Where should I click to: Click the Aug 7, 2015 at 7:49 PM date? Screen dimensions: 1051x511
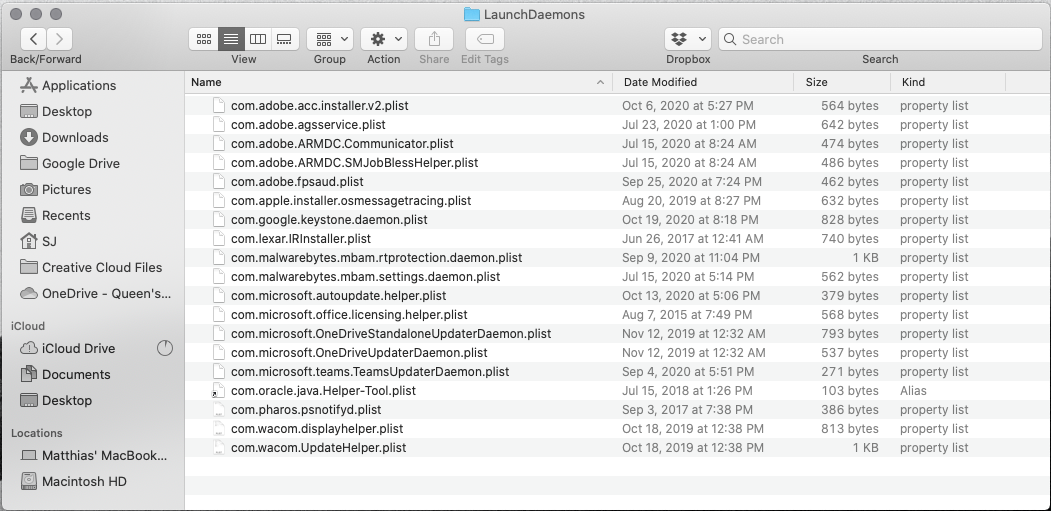[687, 315]
